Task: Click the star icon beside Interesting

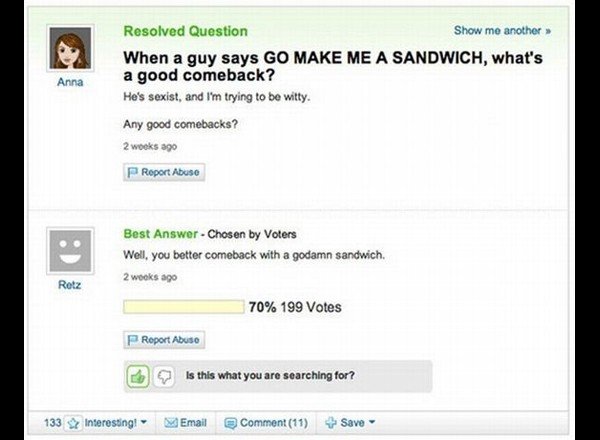Action: 73,423
